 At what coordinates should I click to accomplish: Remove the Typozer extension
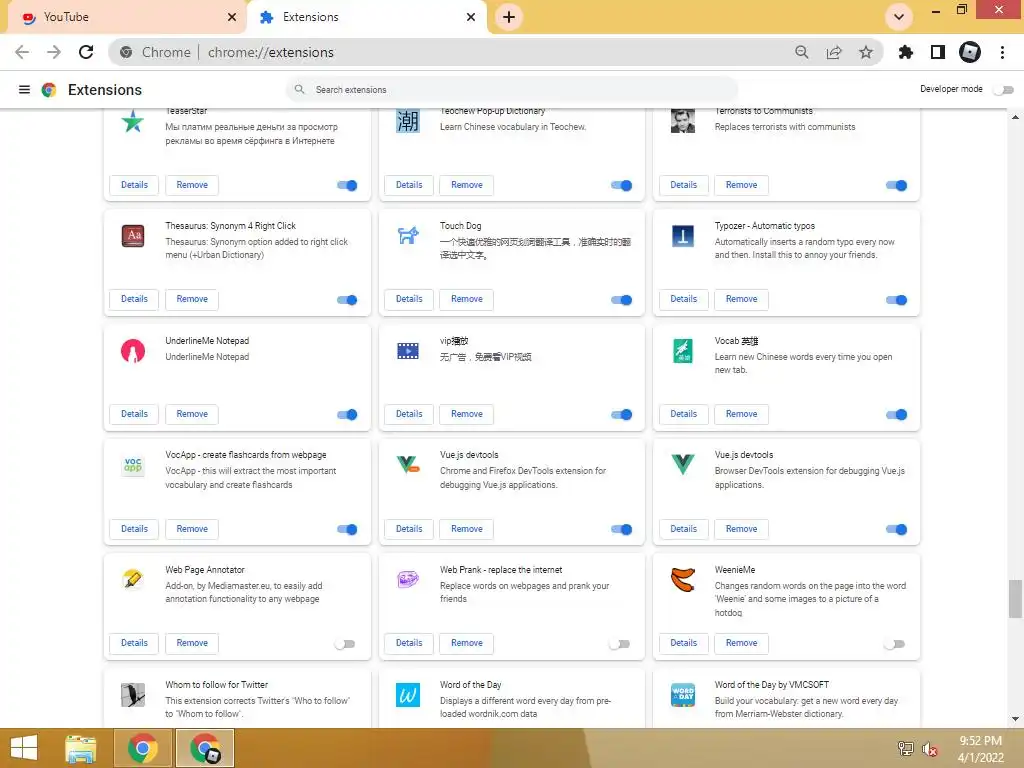741,299
